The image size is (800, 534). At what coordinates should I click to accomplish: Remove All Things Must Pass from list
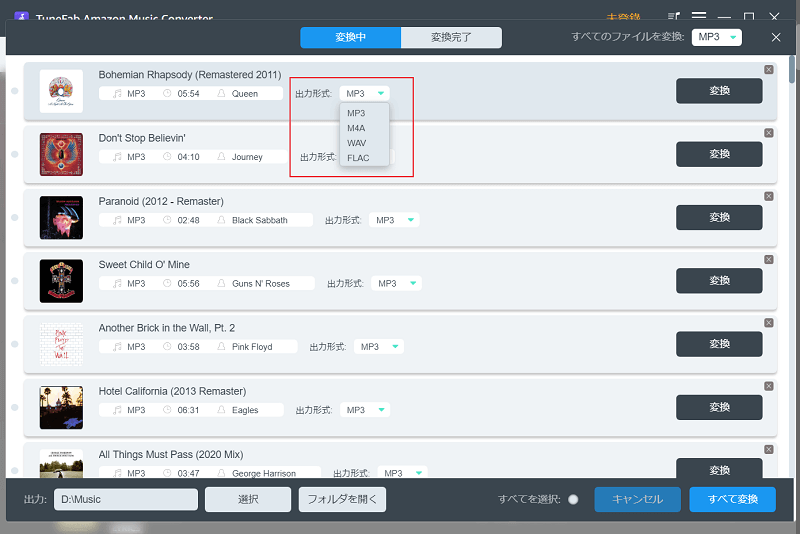768,449
